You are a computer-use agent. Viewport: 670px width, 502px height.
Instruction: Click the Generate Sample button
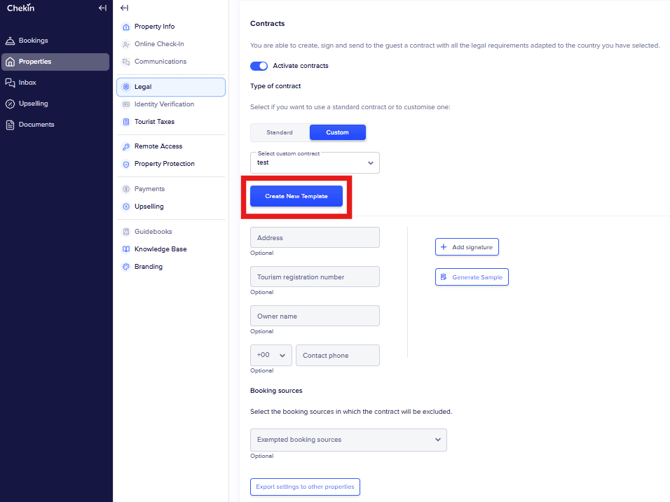(472, 277)
